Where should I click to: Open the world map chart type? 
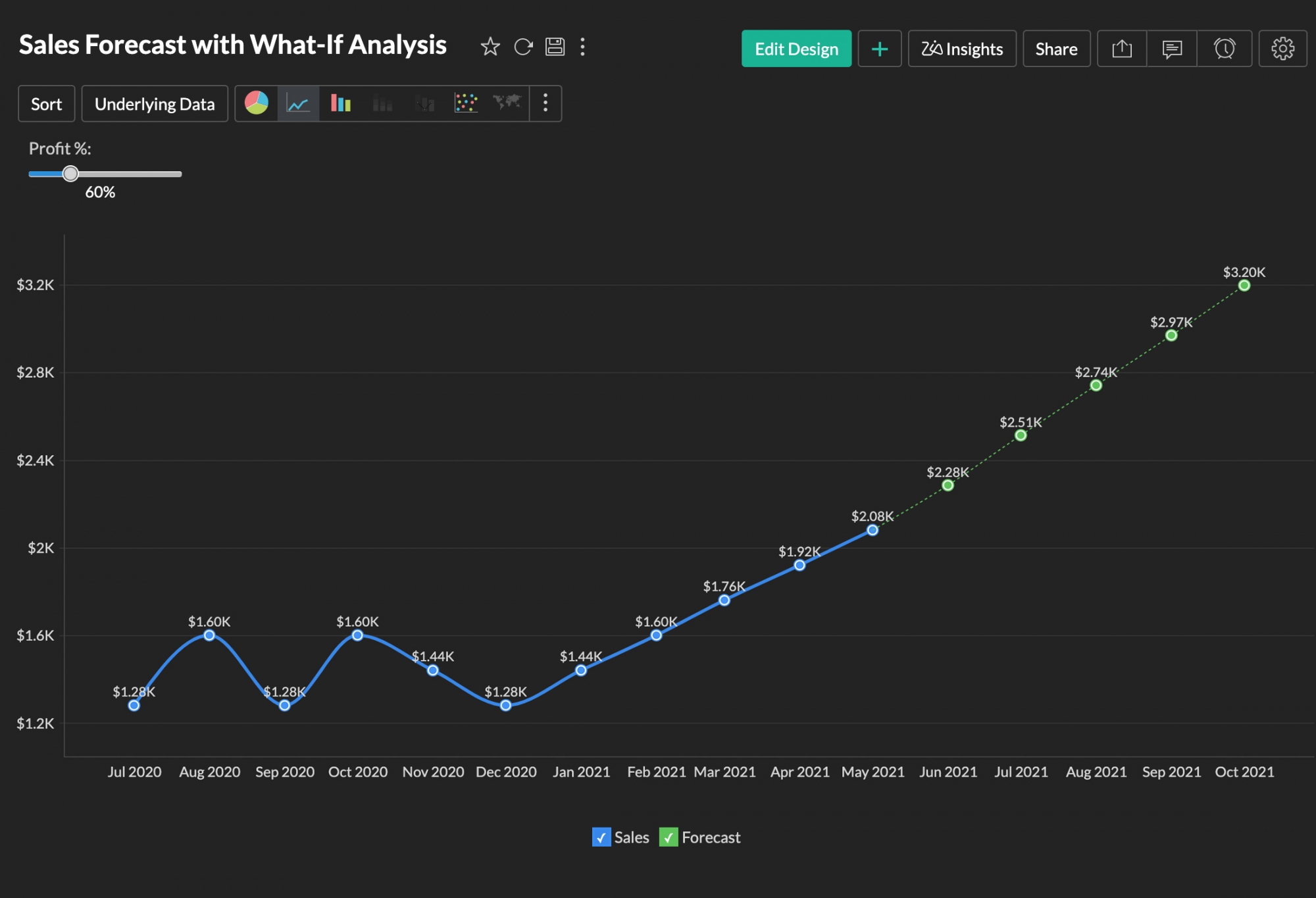pyautogui.click(x=507, y=103)
